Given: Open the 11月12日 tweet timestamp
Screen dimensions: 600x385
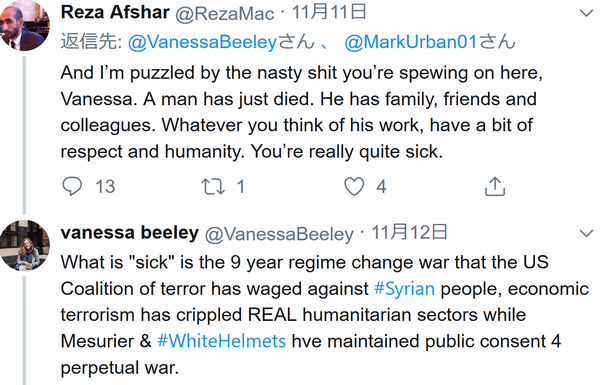Looking at the screenshot, I should [409, 232].
